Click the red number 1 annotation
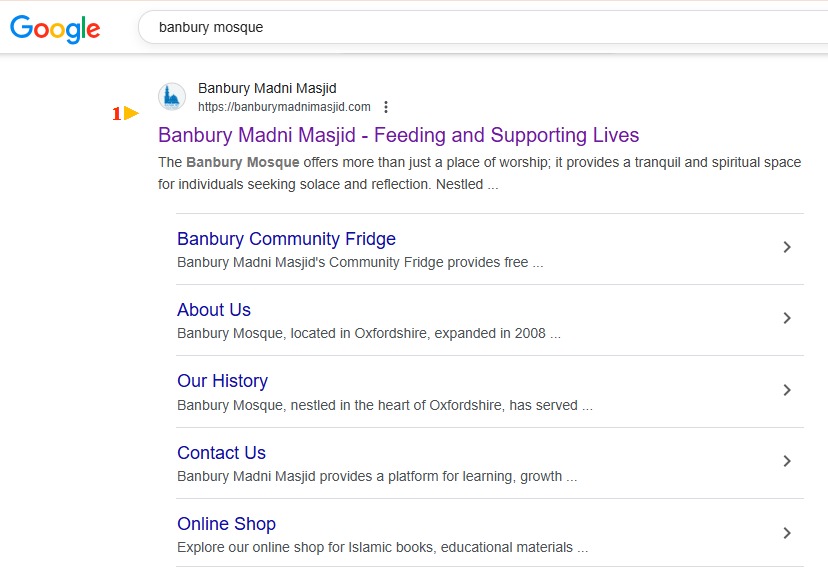The image size is (828, 581). [116, 114]
